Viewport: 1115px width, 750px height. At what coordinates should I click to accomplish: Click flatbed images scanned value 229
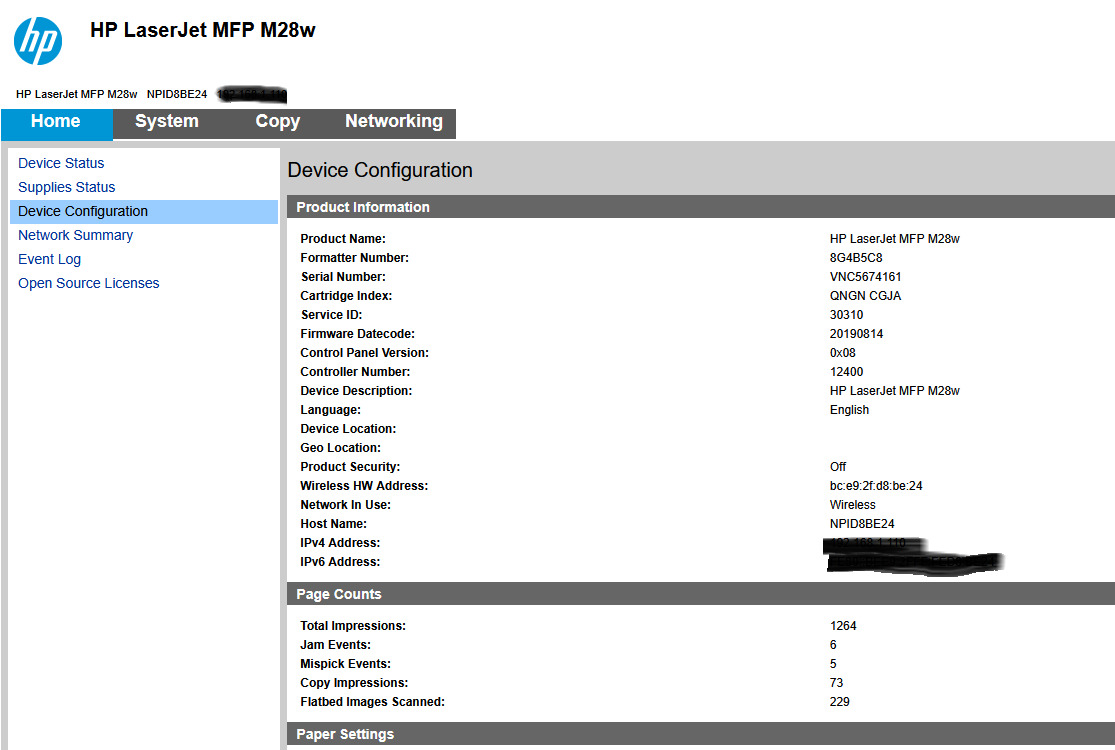click(839, 702)
